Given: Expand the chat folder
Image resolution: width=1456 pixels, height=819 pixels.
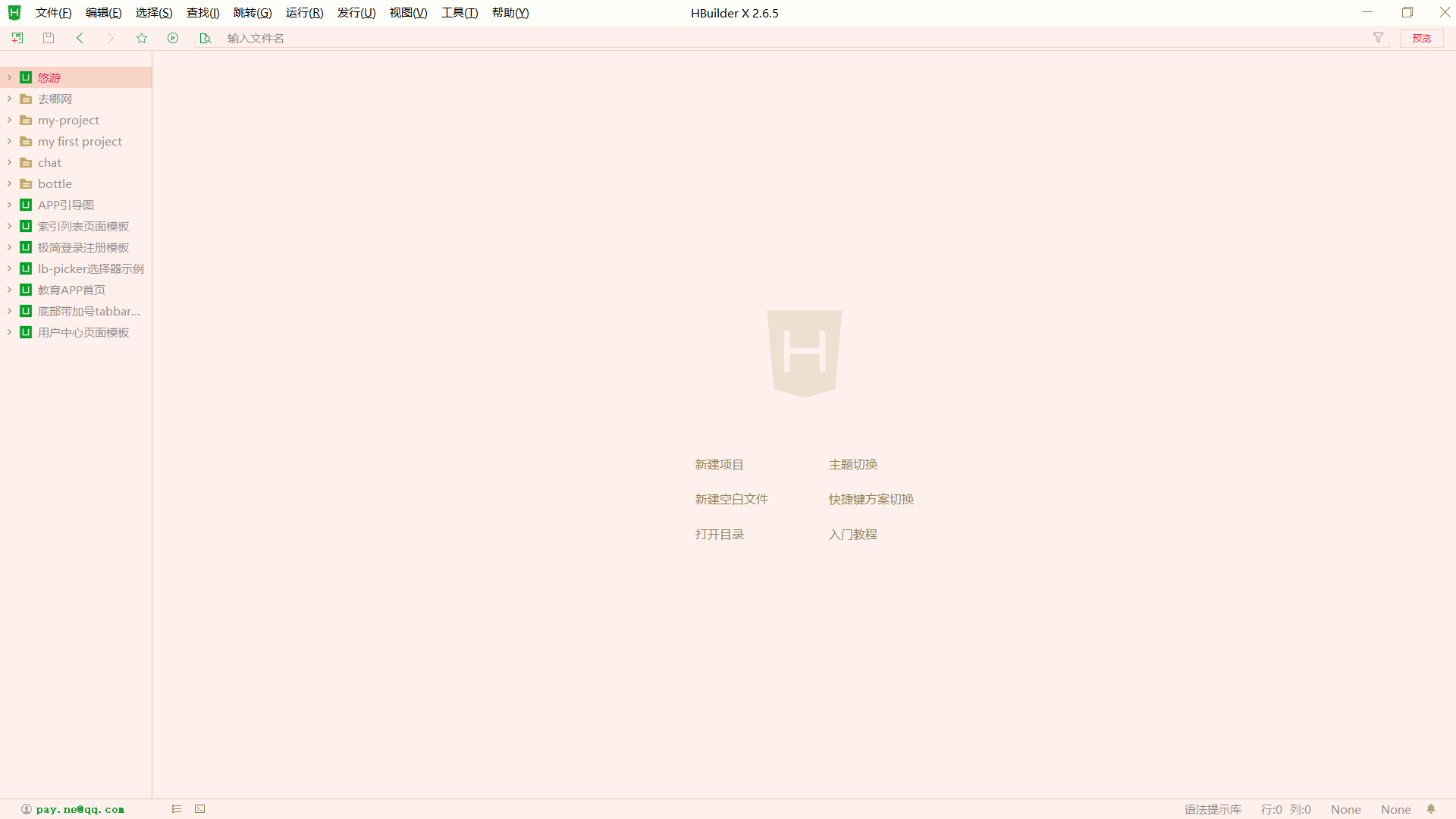Looking at the screenshot, I should tap(9, 162).
